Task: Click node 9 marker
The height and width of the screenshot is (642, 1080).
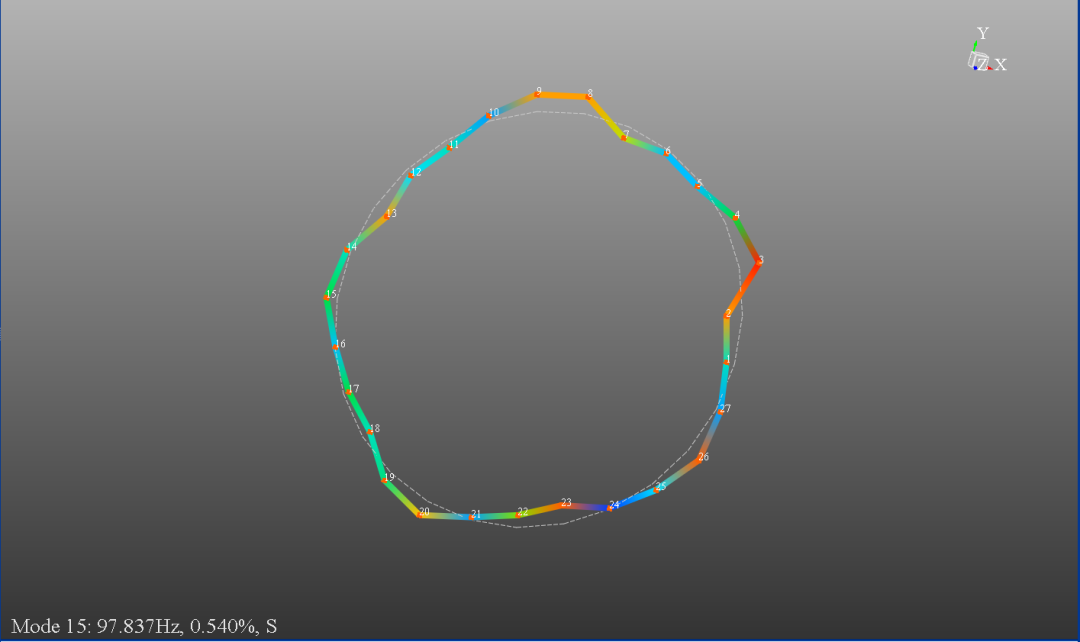Action: coord(537,93)
